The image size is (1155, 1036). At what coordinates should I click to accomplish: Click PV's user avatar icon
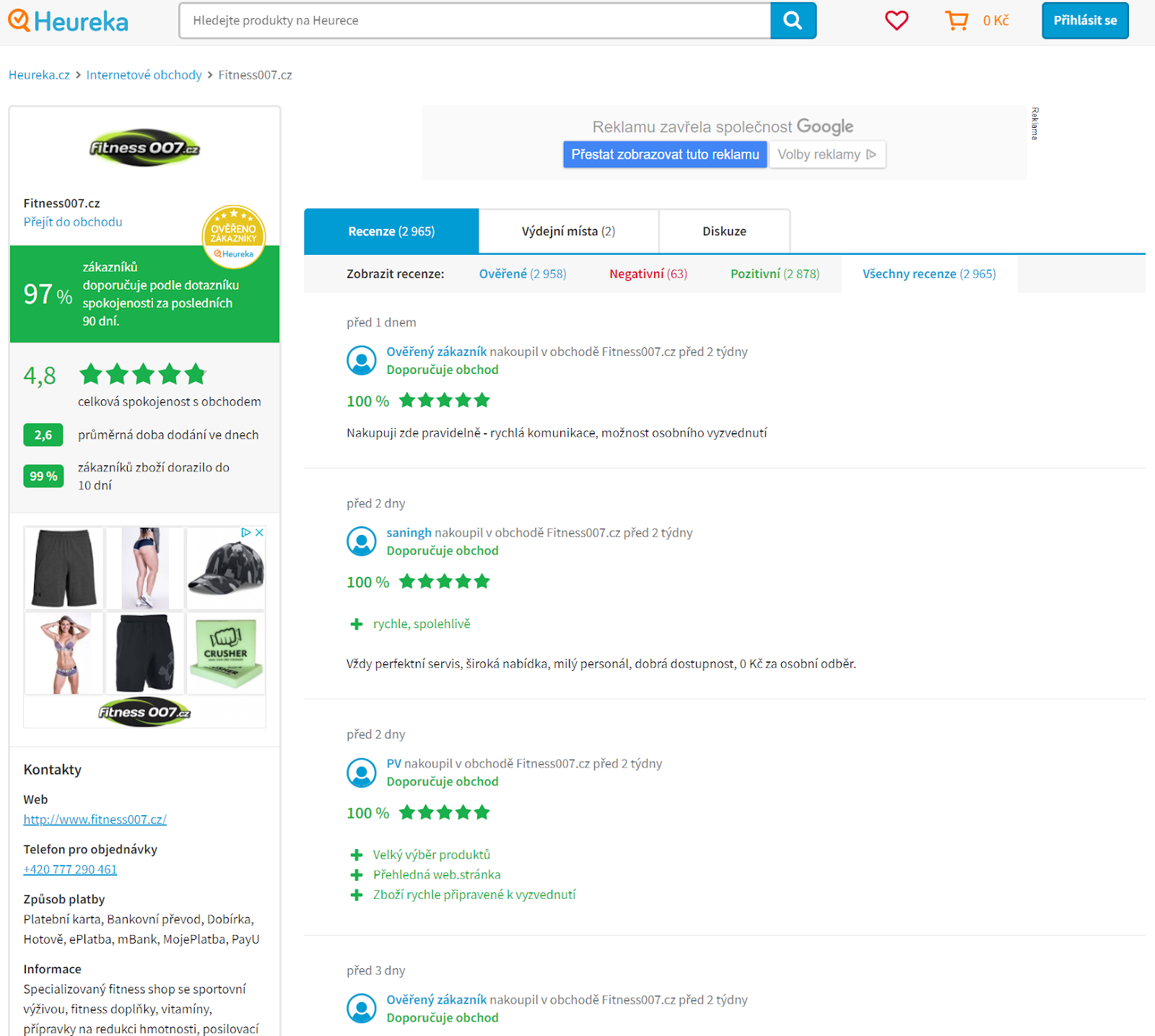[x=362, y=772]
